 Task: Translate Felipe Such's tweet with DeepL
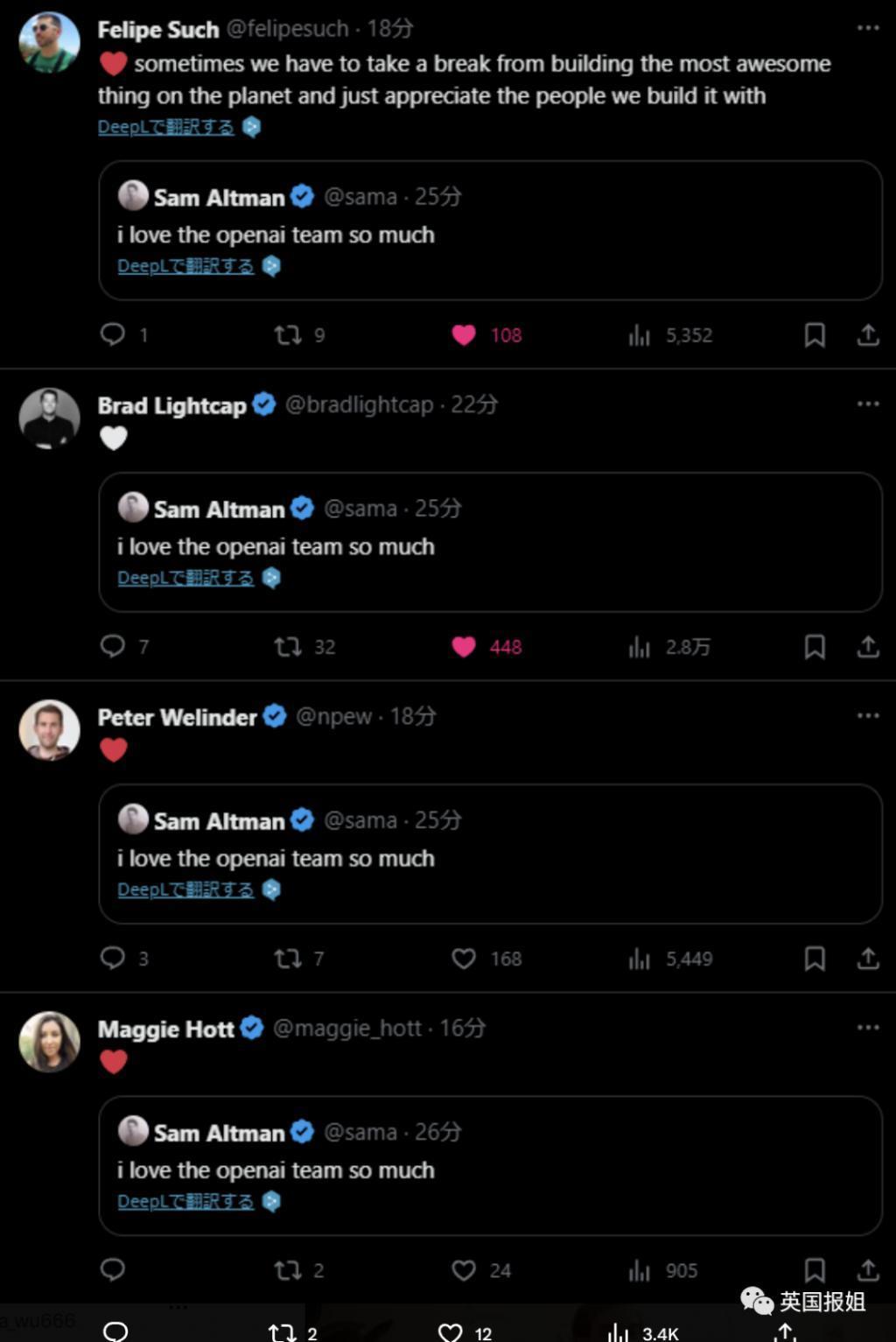click(166, 127)
